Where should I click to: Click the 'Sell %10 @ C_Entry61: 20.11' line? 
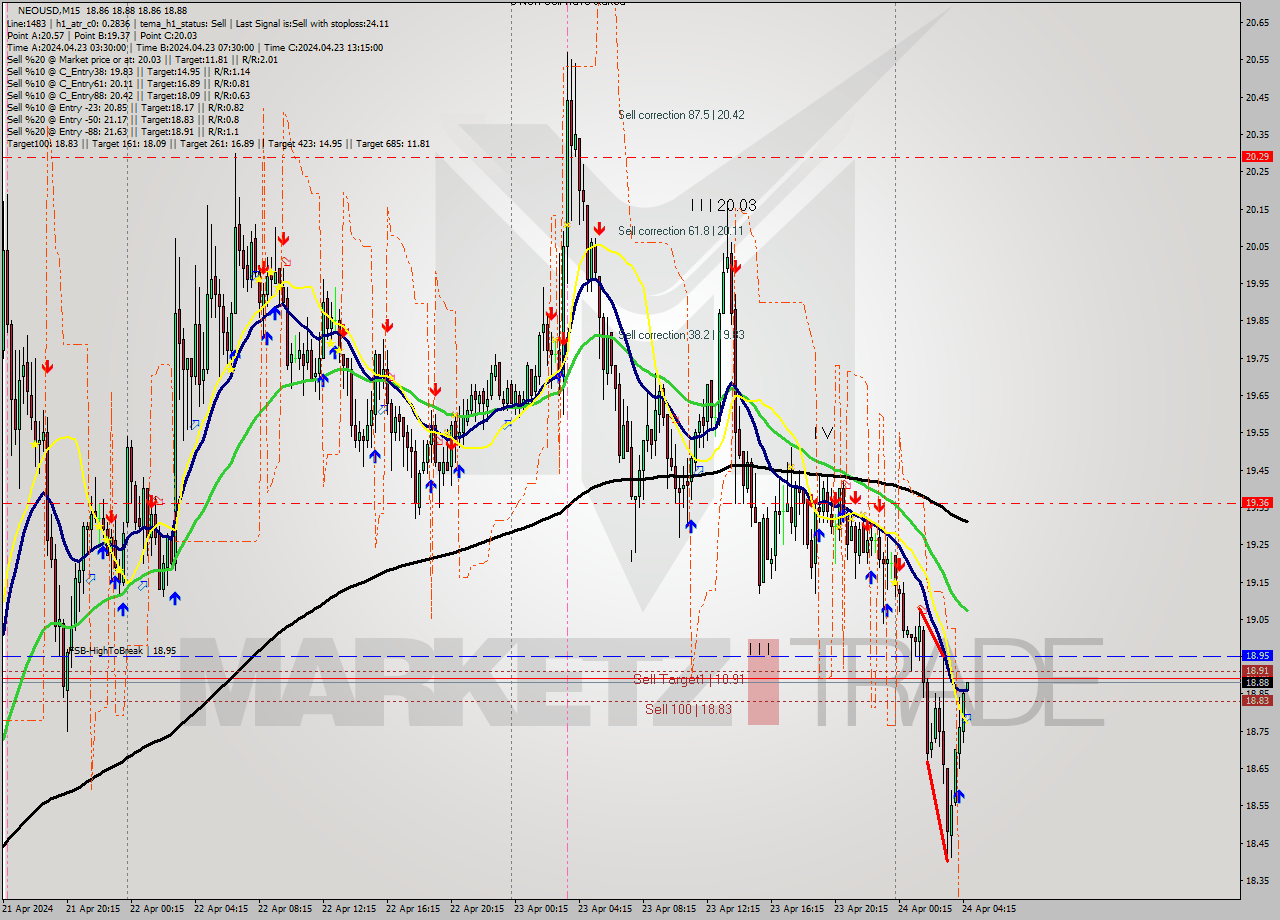click(128, 83)
